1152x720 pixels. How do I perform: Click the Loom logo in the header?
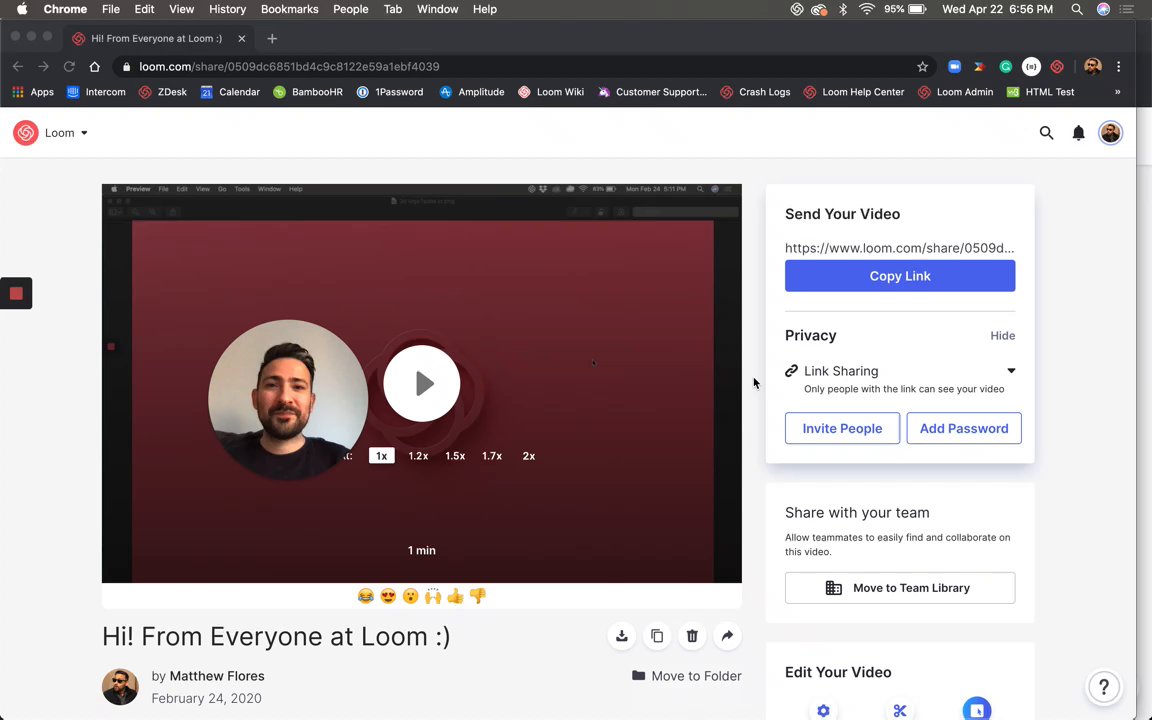tap(26, 133)
